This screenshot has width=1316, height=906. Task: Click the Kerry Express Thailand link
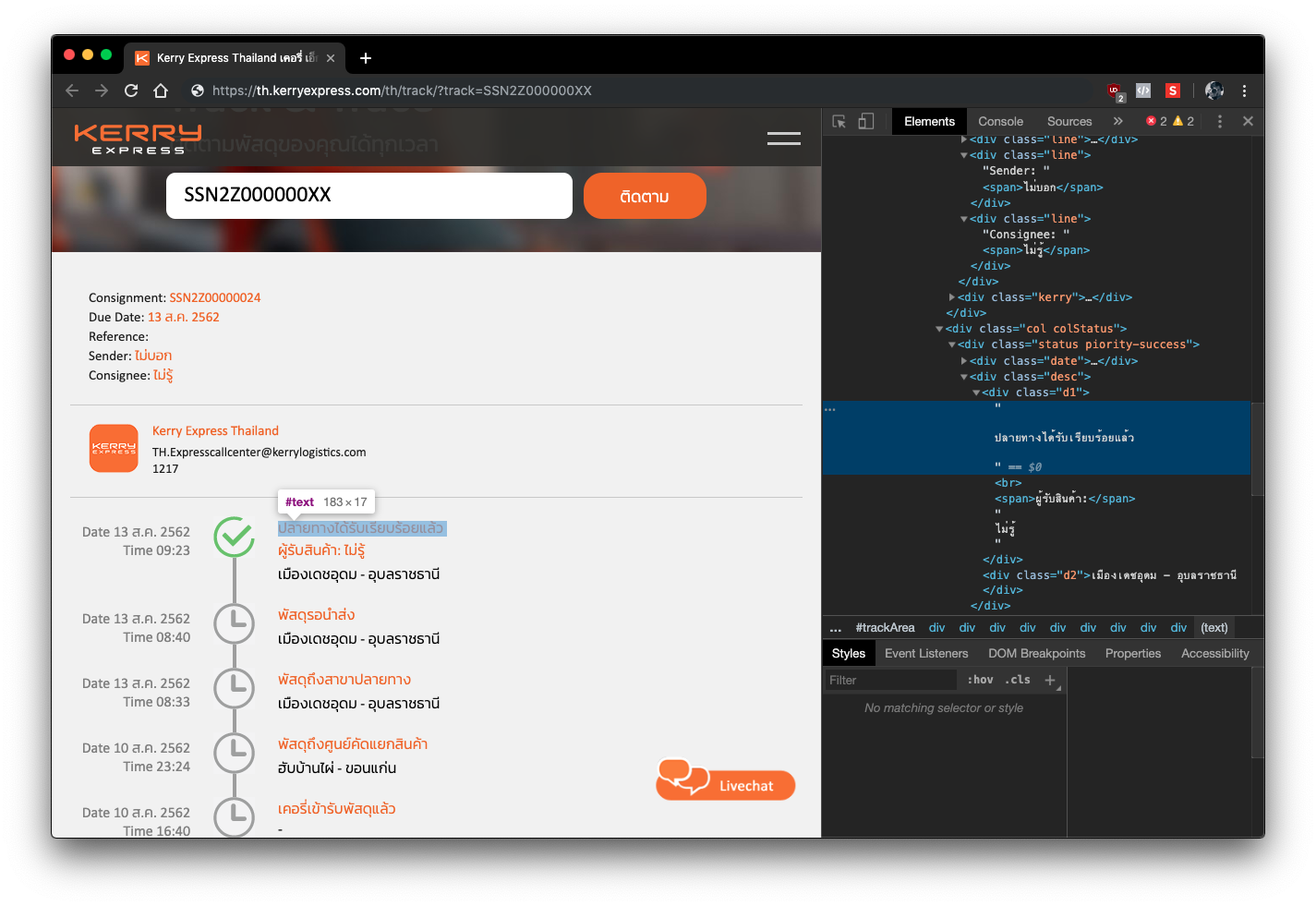click(x=215, y=430)
